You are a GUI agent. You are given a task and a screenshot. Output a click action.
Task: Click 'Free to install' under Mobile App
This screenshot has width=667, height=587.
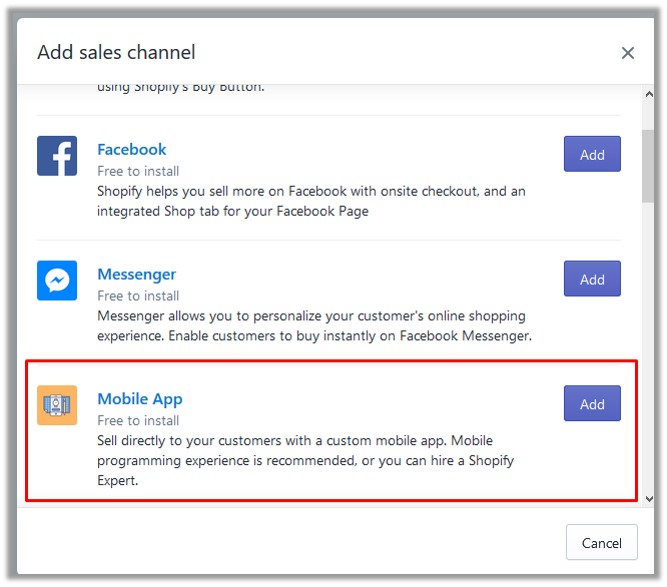tap(138, 420)
